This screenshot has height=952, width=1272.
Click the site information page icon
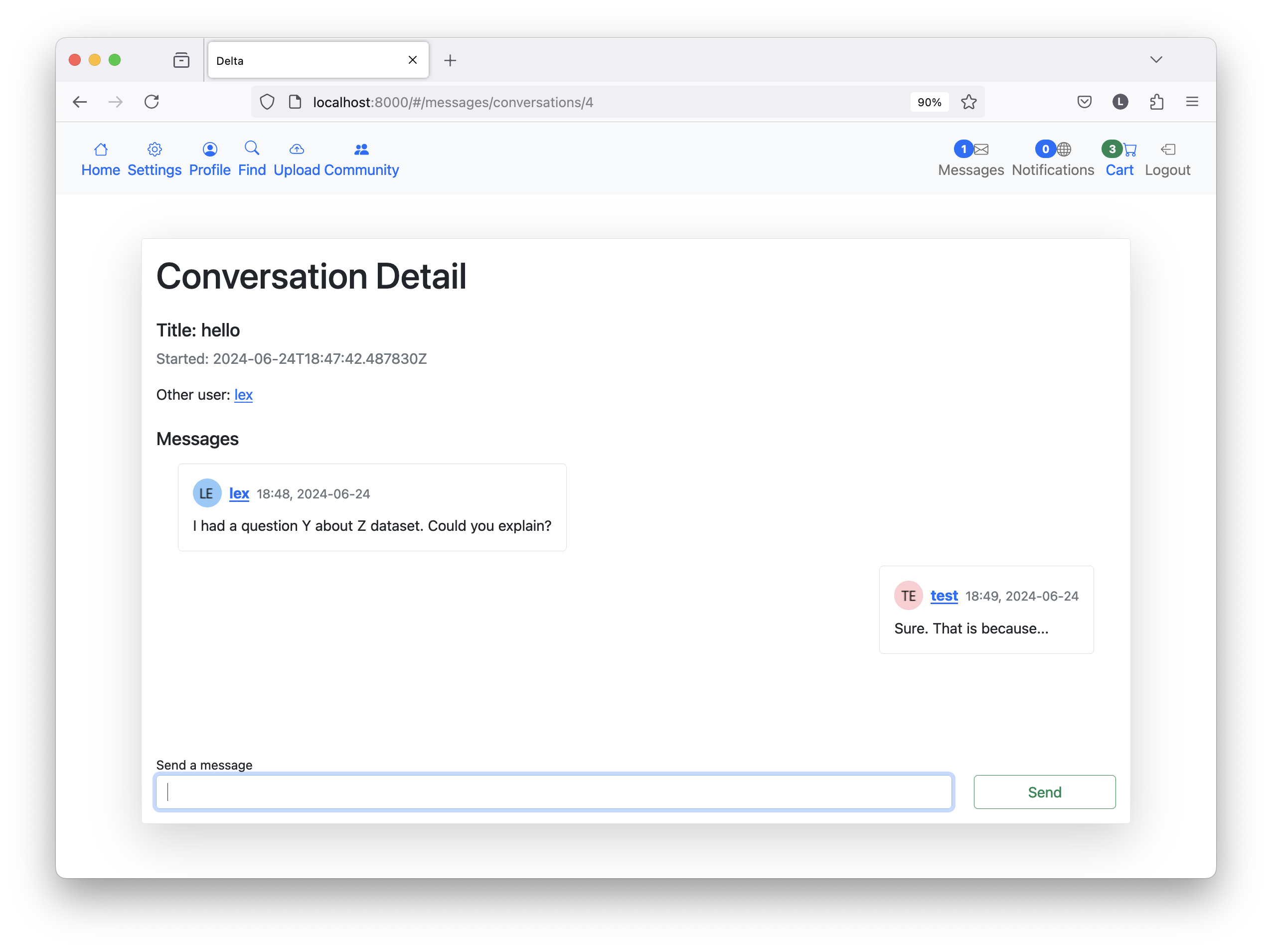(295, 102)
